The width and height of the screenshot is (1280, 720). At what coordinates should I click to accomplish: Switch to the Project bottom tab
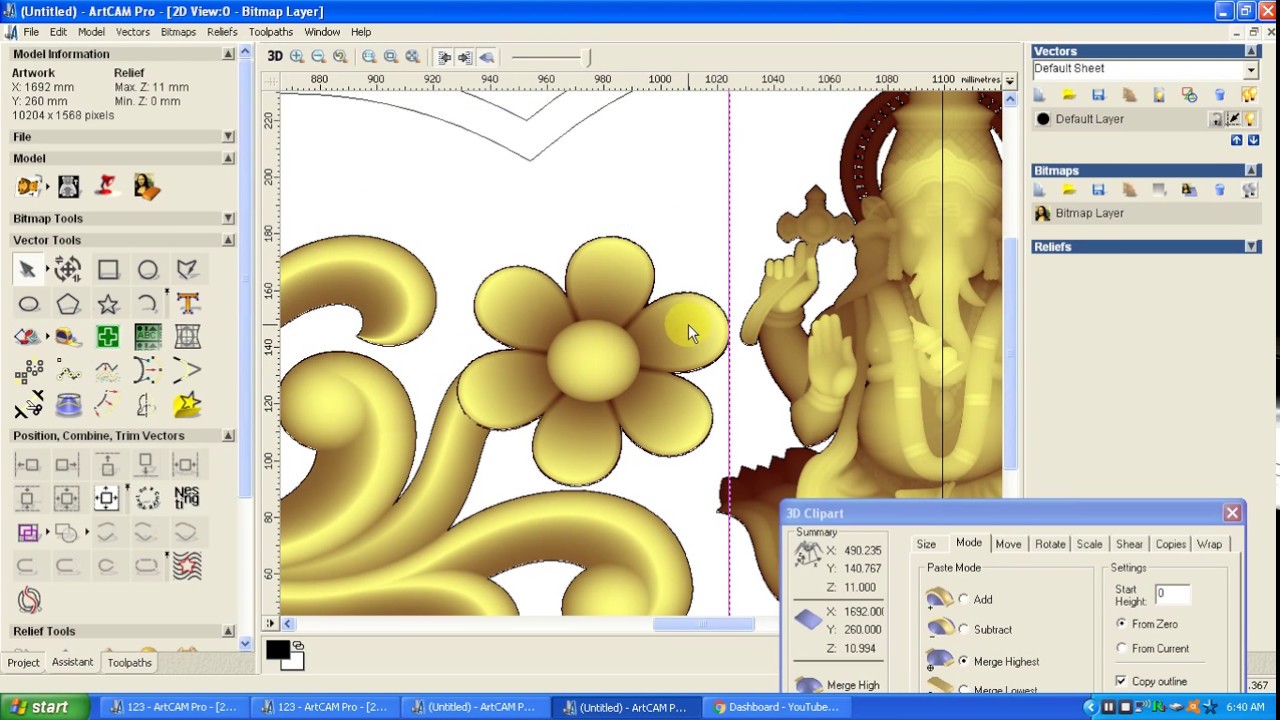[23, 662]
